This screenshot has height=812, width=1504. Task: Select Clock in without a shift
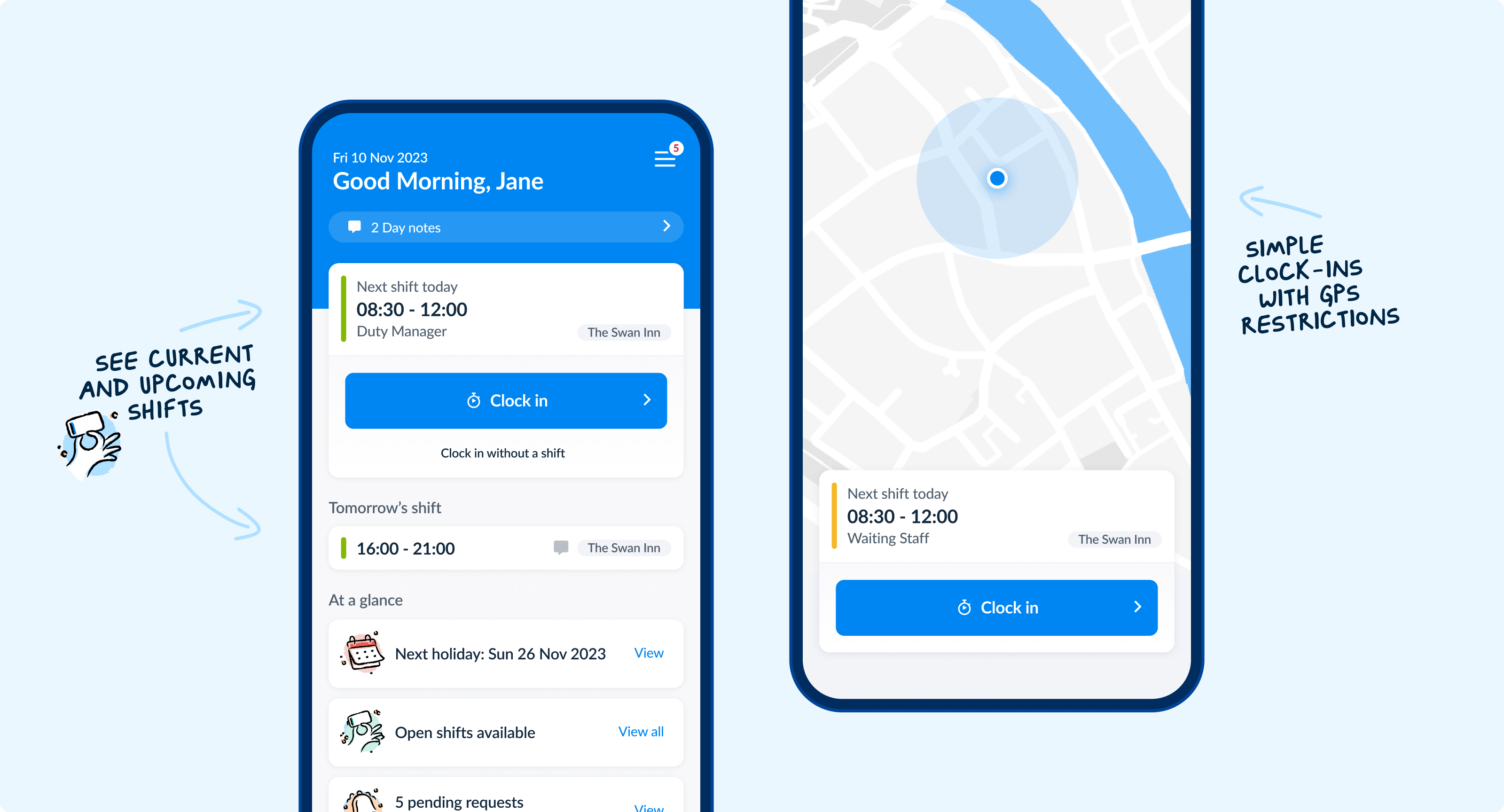click(x=504, y=452)
